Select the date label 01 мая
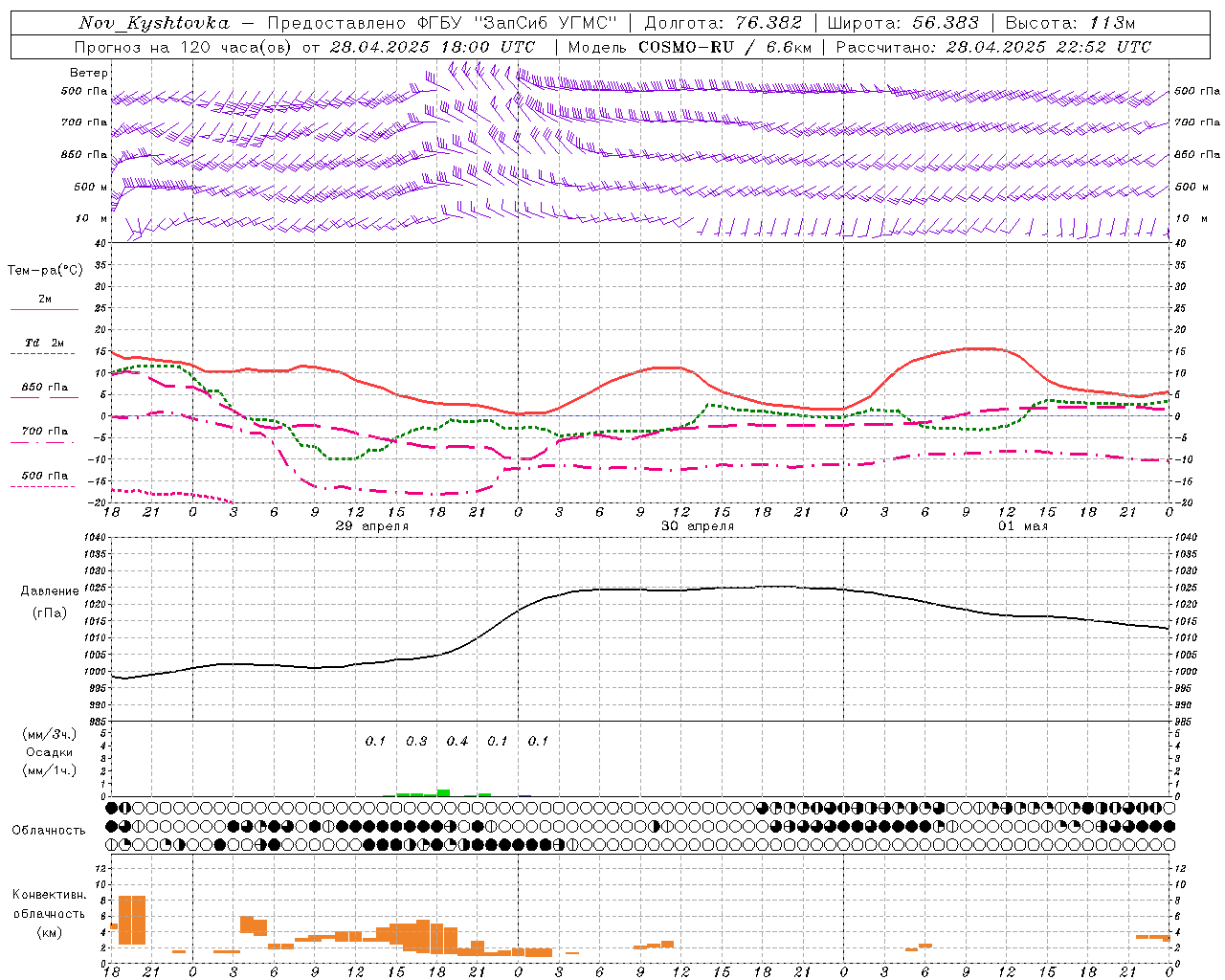 (1023, 526)
